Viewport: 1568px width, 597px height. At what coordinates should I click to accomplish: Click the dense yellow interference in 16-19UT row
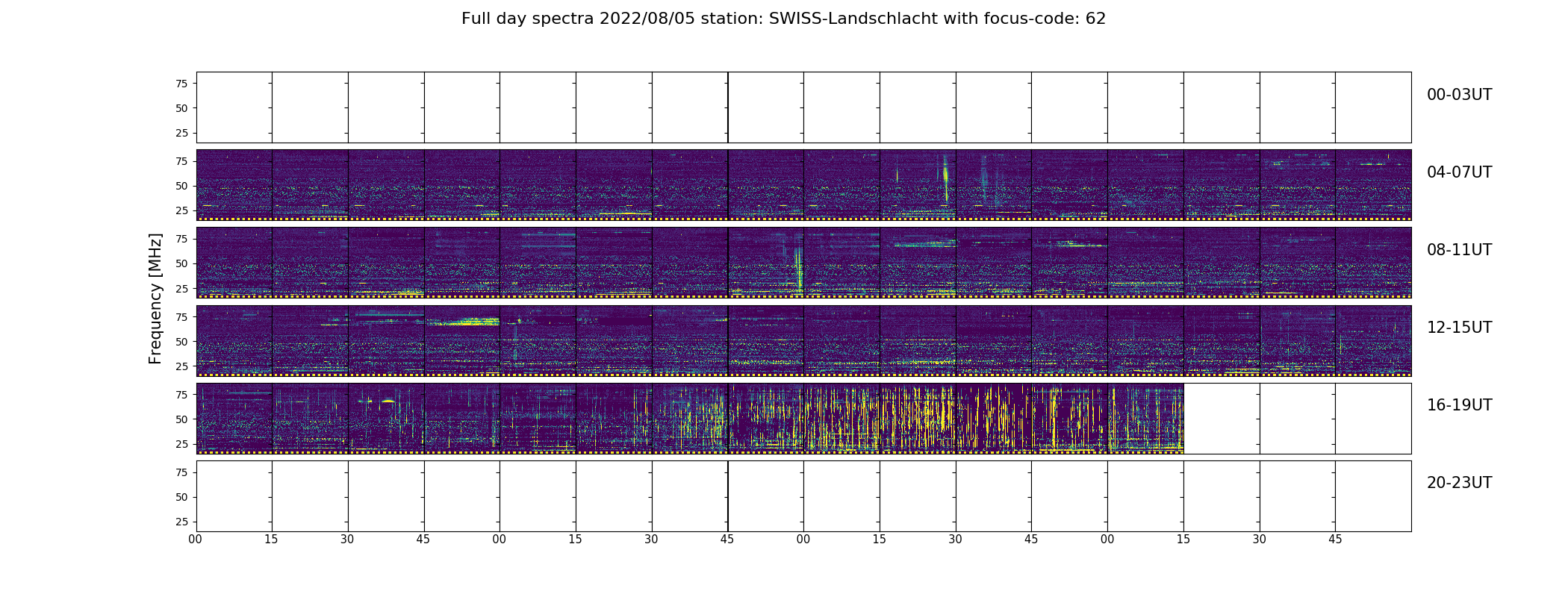point(918,418)
